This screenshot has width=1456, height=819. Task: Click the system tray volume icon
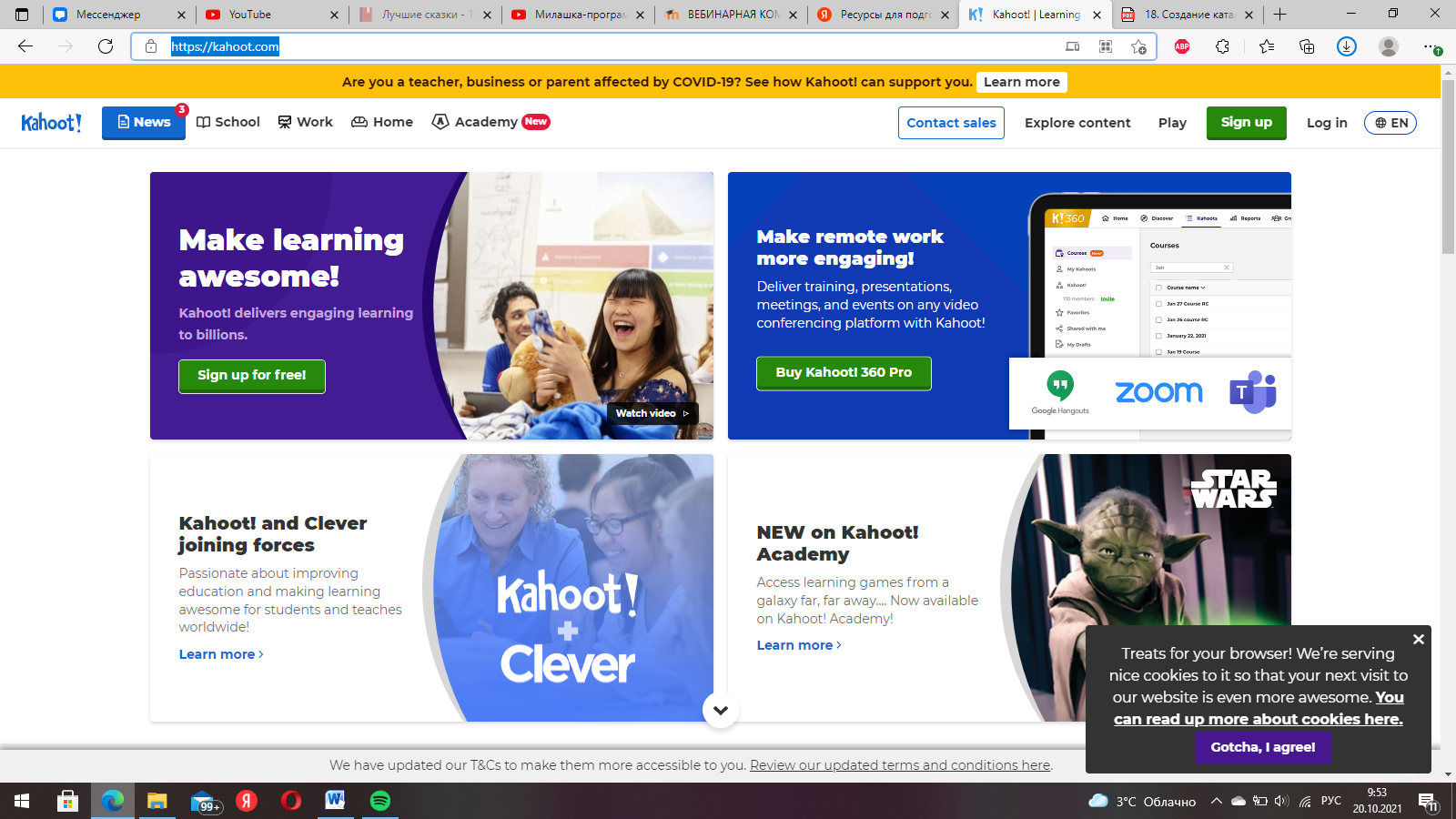point(1281,801)
